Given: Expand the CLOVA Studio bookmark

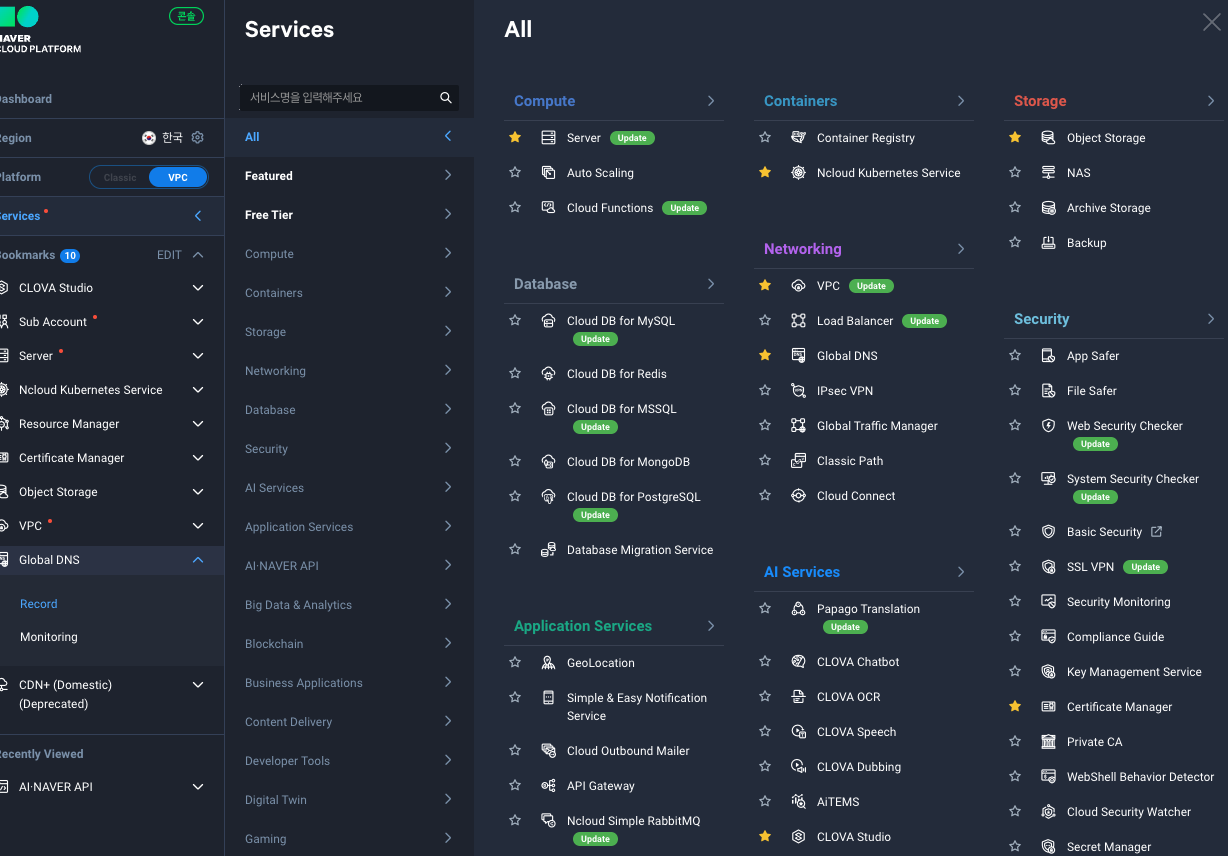Looking at the screenshot, I should click(x=198, y=288).
